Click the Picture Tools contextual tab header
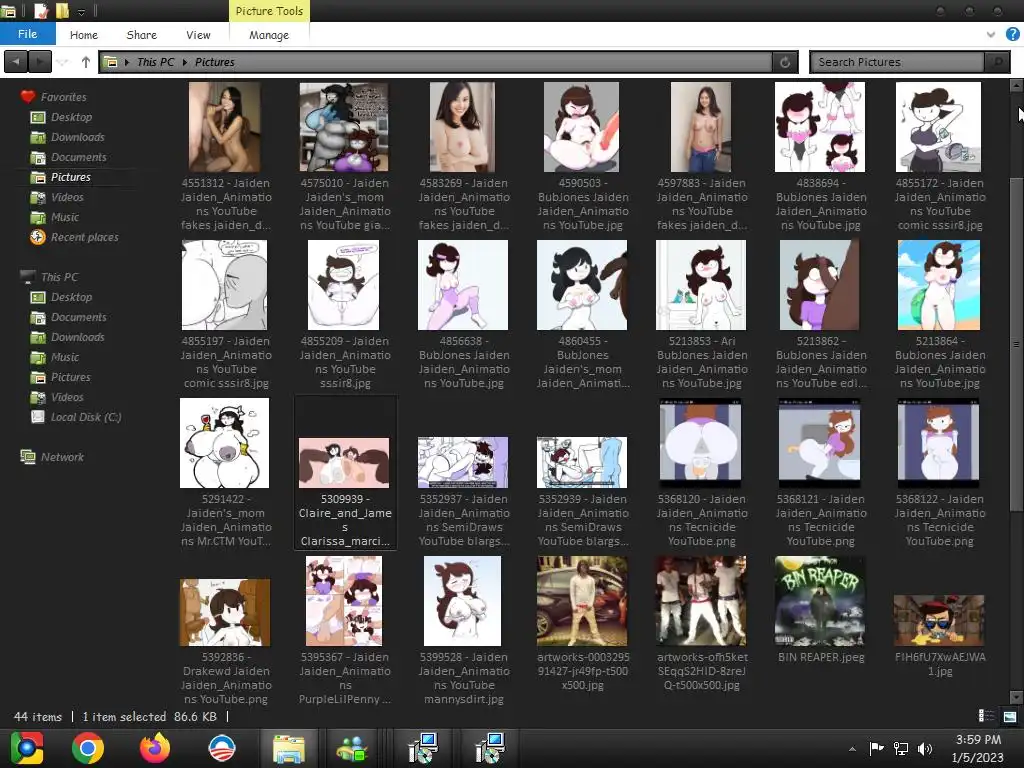Screen dimensions: 1024x768 (269, 11)
